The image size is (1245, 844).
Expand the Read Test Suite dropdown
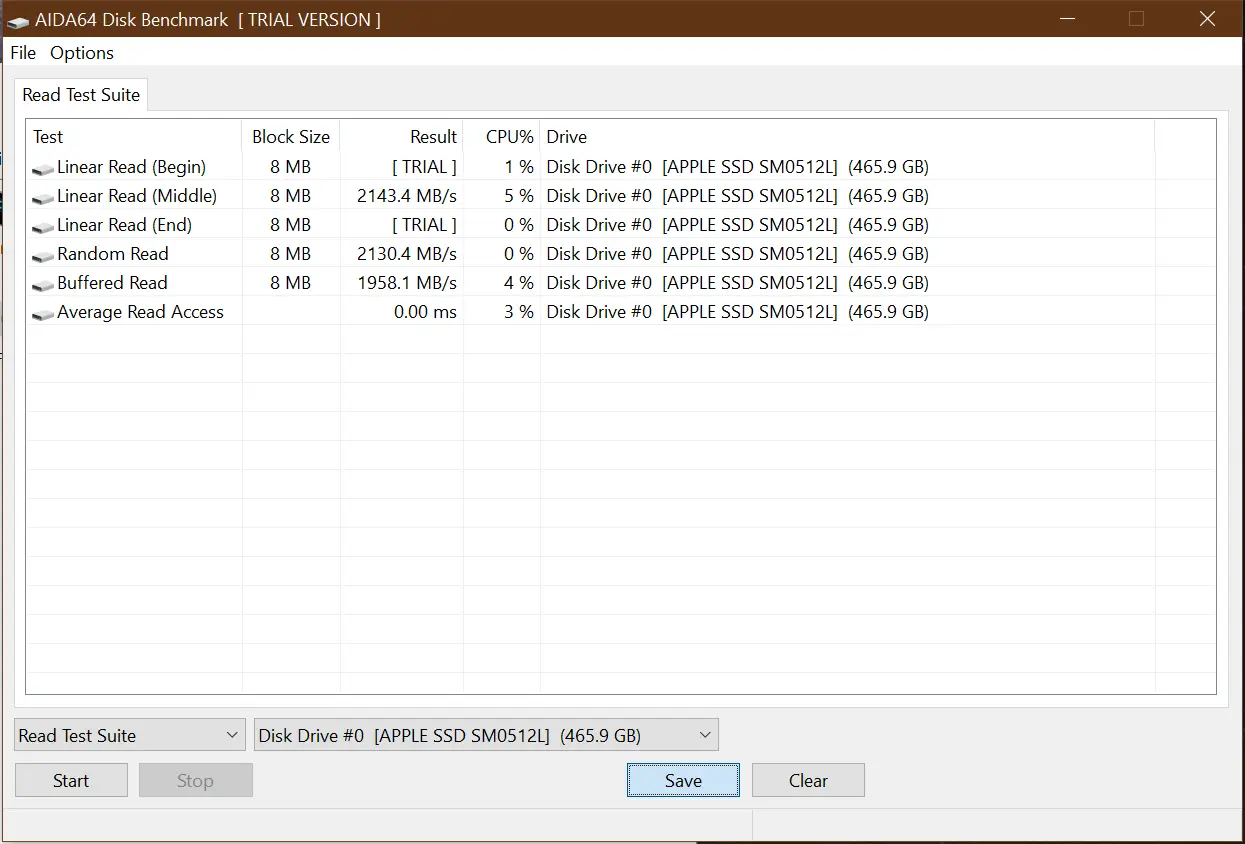click(130, 735)
